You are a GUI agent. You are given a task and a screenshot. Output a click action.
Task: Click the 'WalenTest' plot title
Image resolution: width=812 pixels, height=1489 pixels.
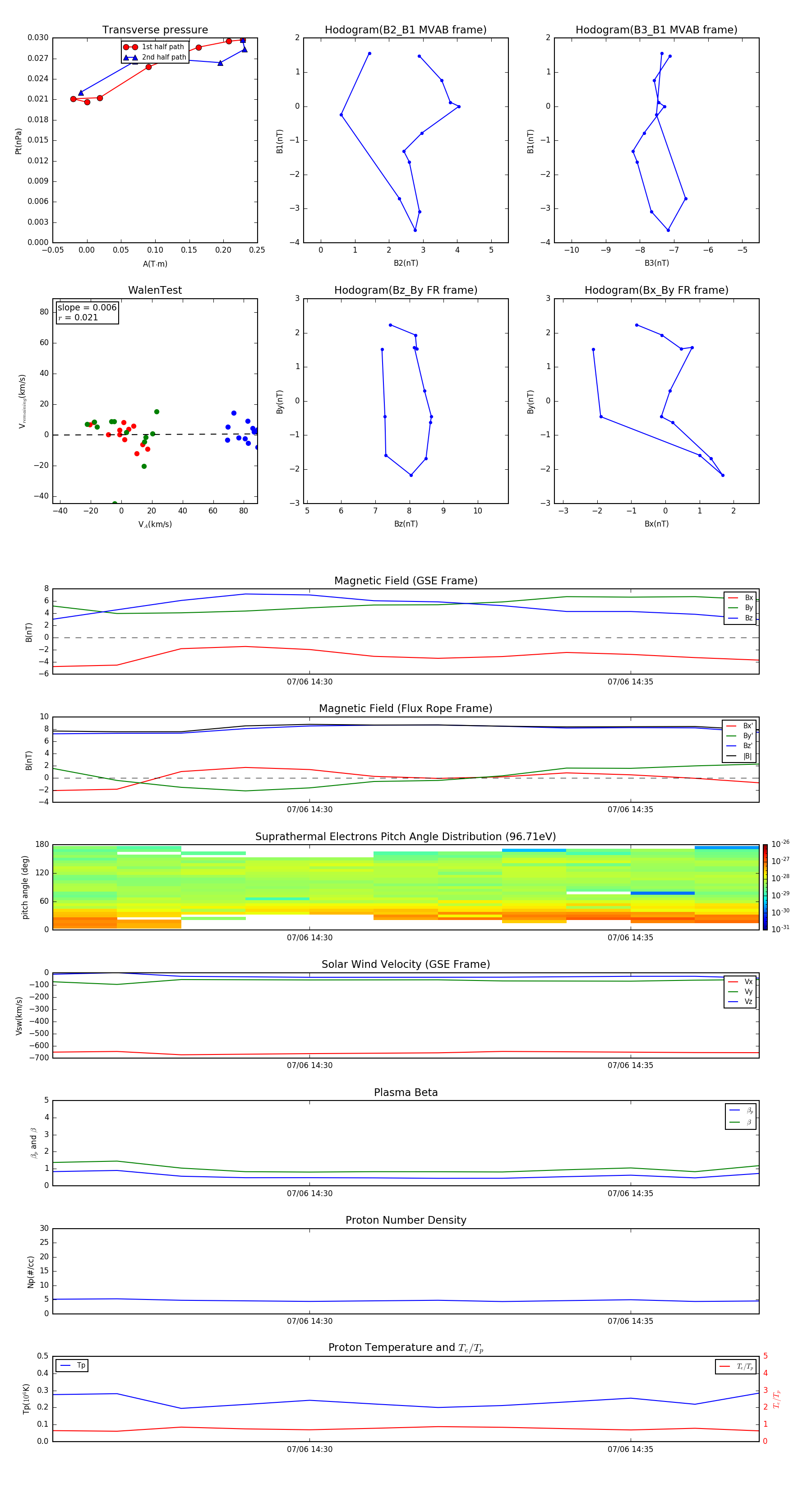(x=155, y=290)
